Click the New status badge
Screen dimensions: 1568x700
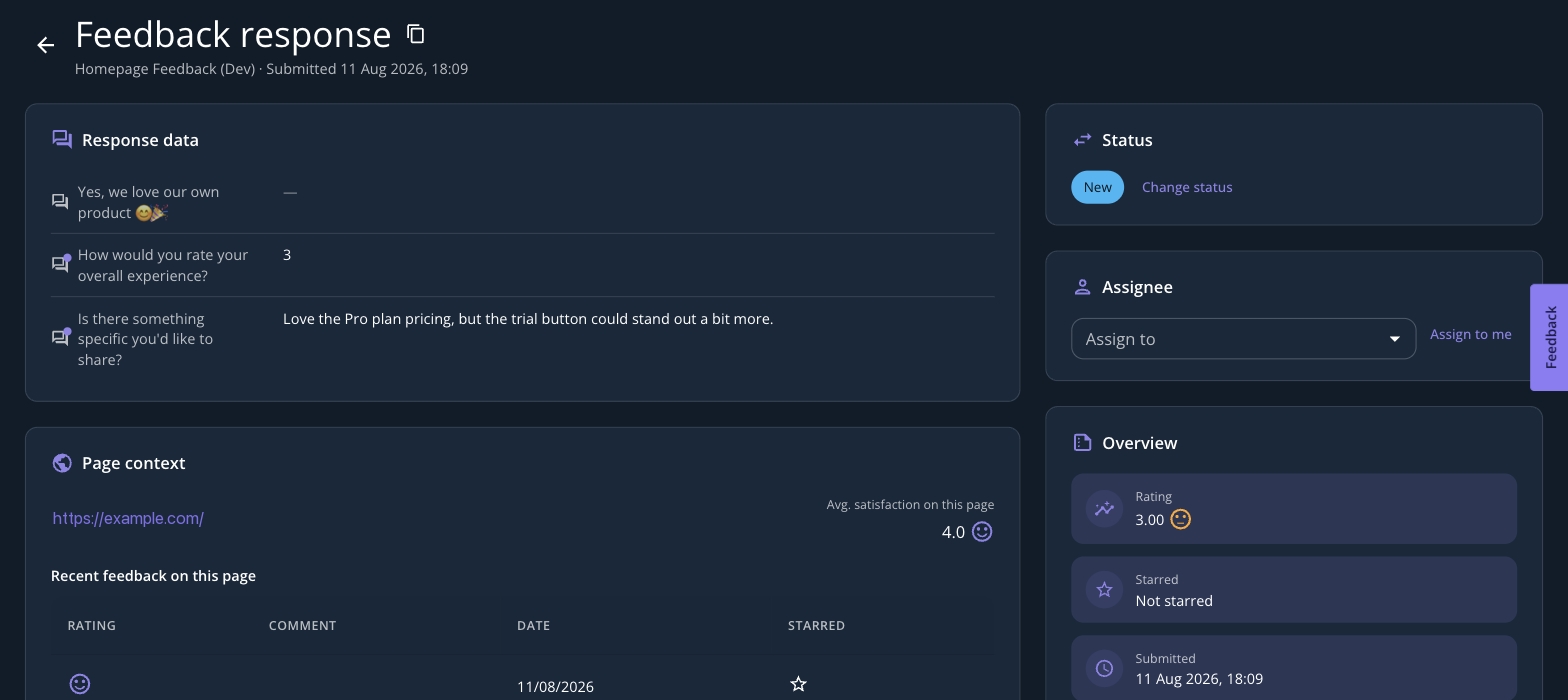point(1097,187)
